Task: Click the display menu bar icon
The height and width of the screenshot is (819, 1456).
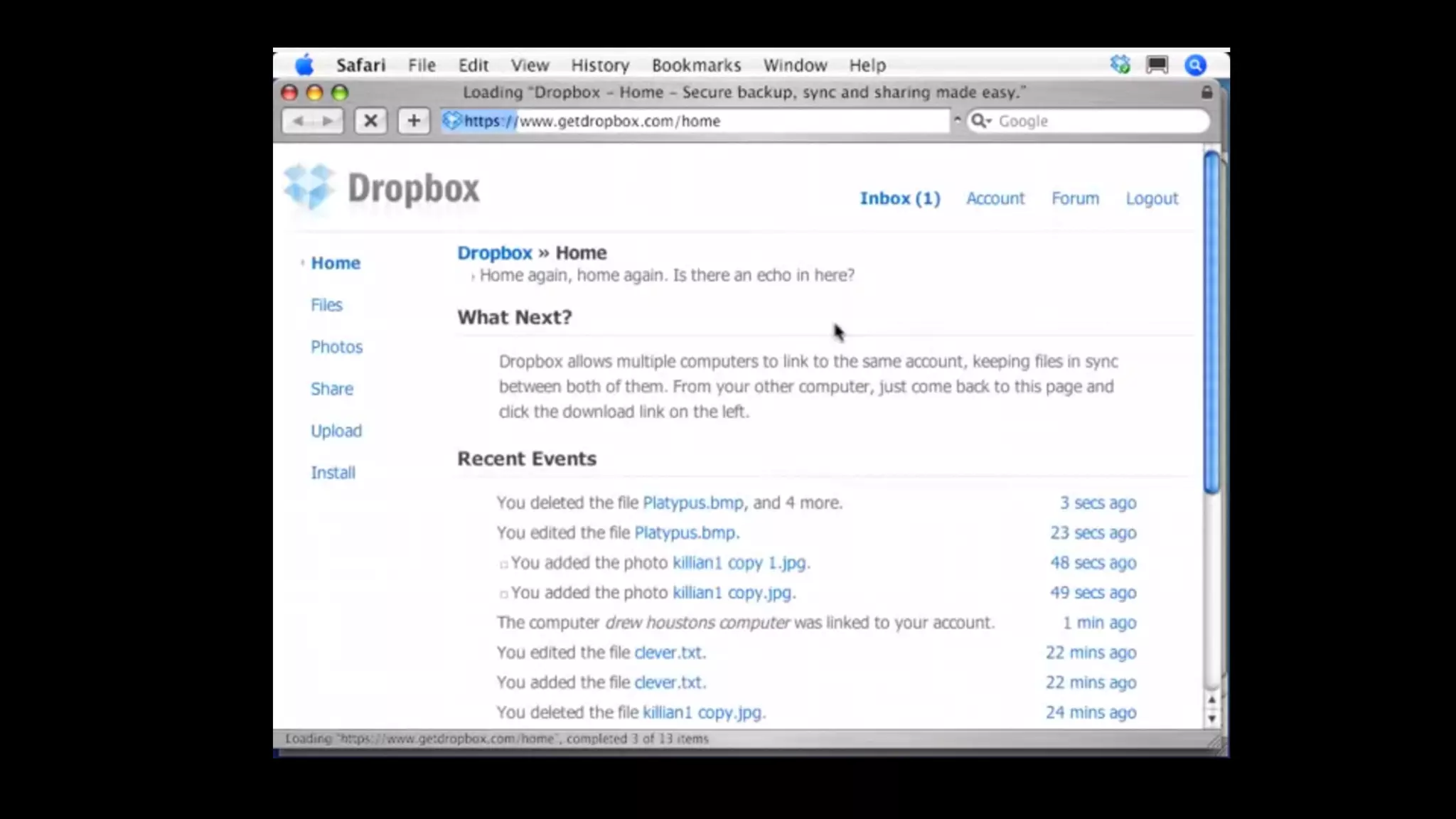Action: [1157, 65]
